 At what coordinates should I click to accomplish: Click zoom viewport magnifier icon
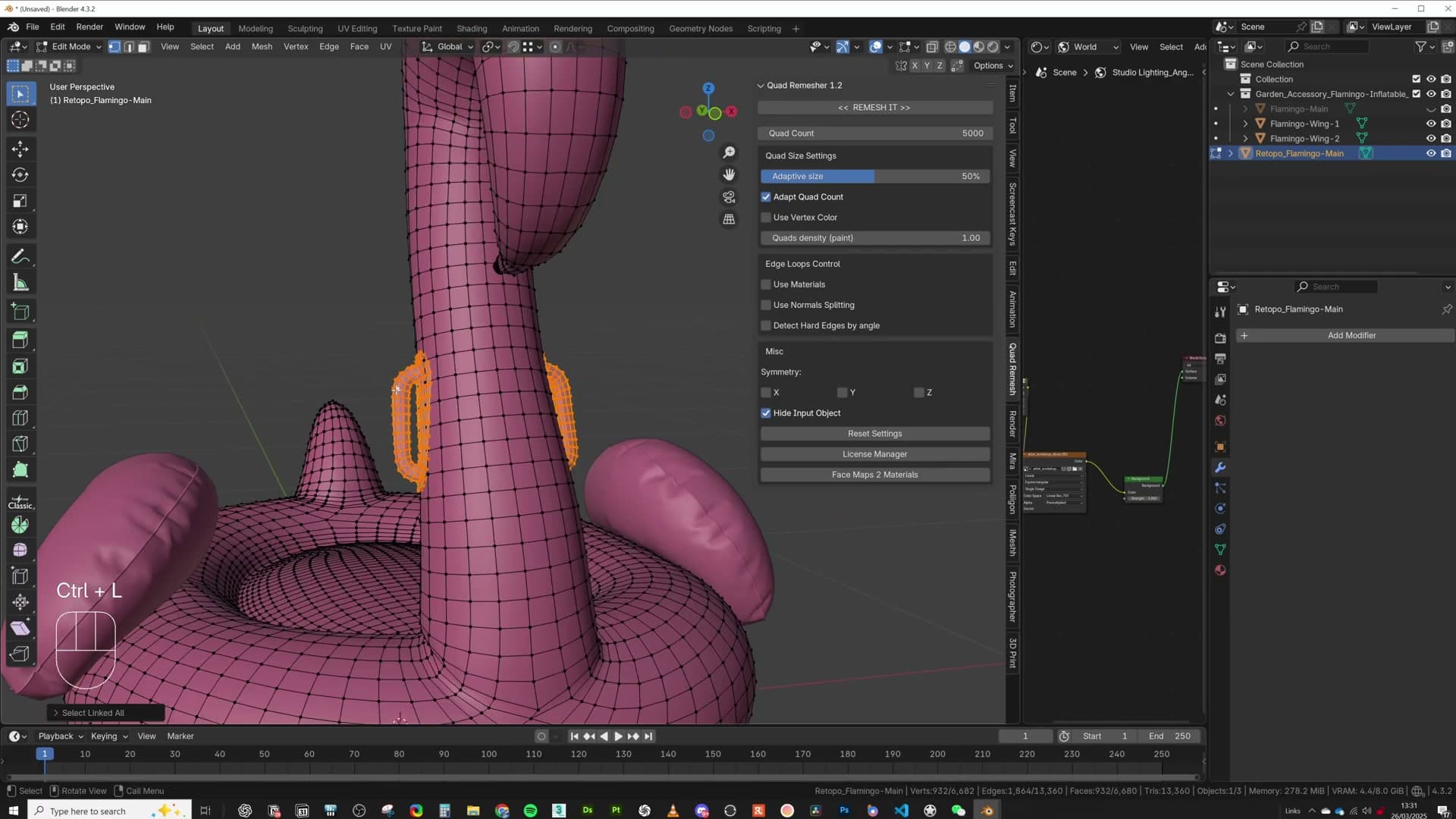click(729, 152)
